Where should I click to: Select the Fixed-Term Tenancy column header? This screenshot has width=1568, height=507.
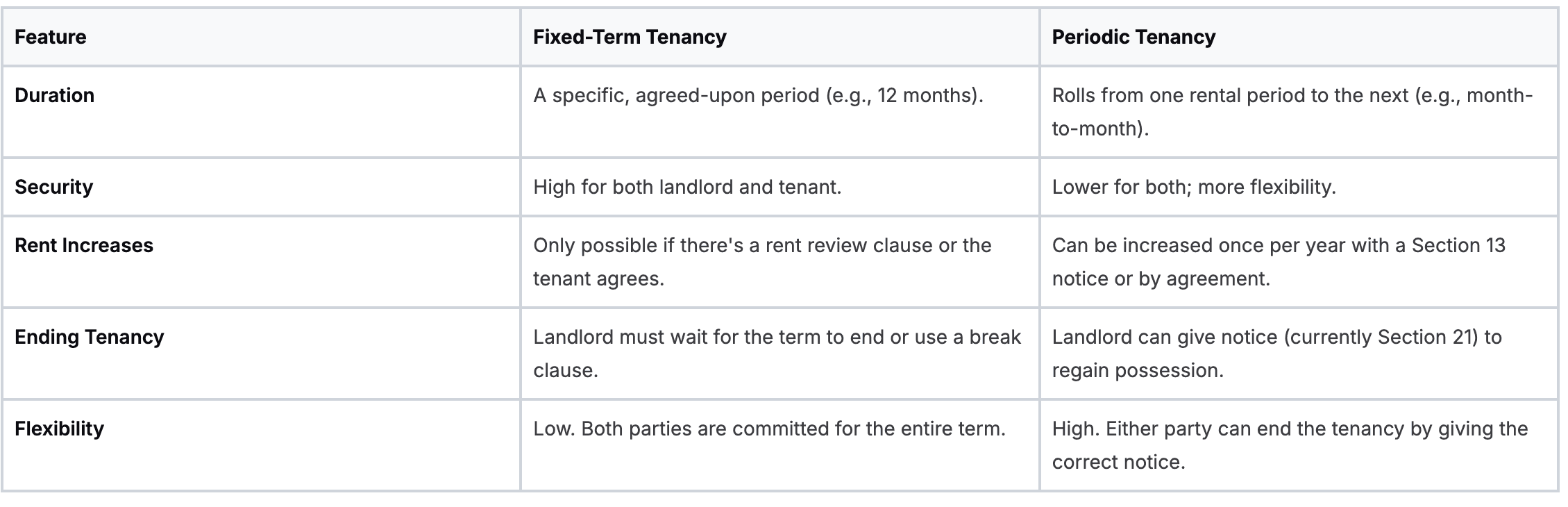(630, 37)
